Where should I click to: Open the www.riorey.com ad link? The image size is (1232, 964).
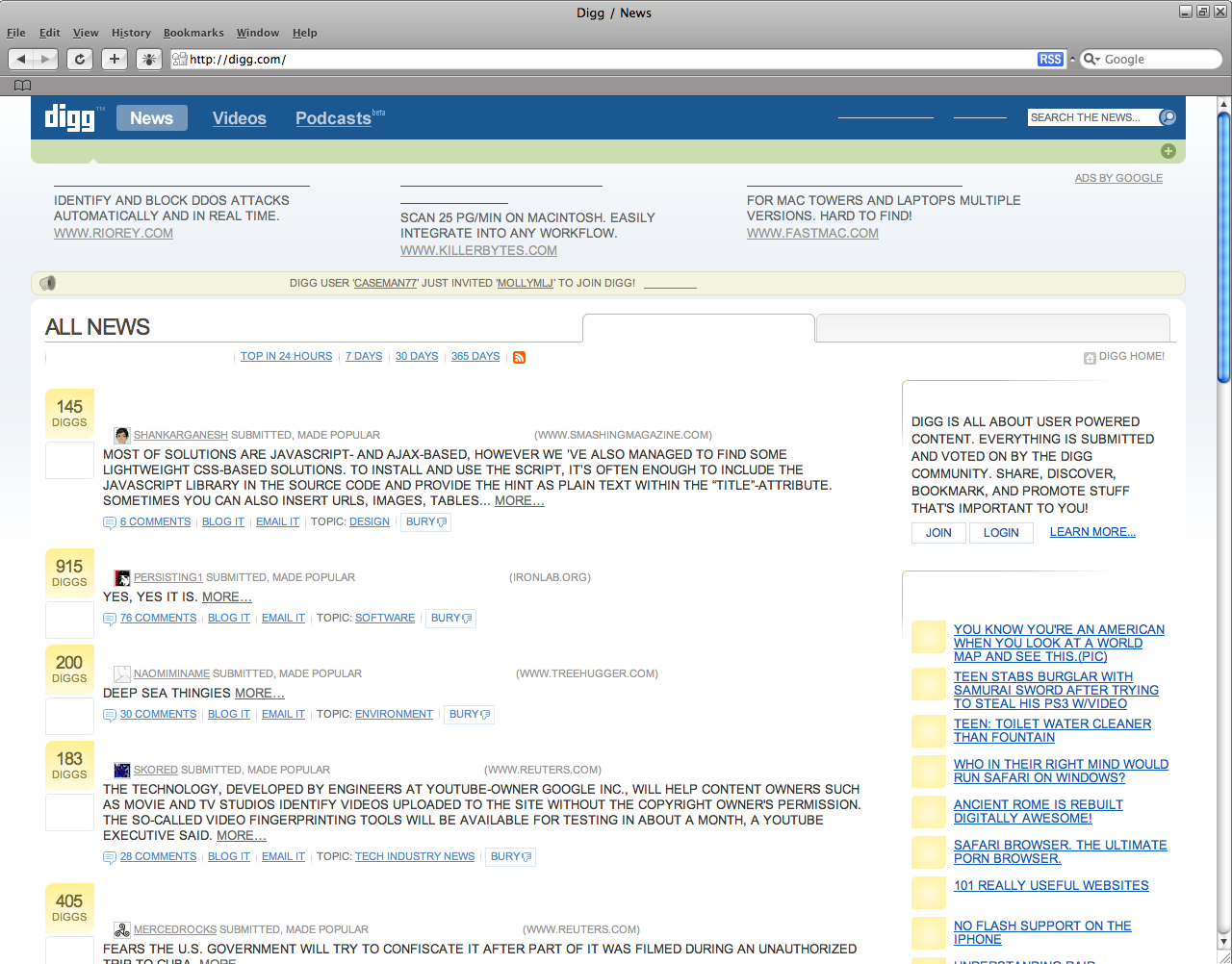pyautogui.click(x=114, y=234)
